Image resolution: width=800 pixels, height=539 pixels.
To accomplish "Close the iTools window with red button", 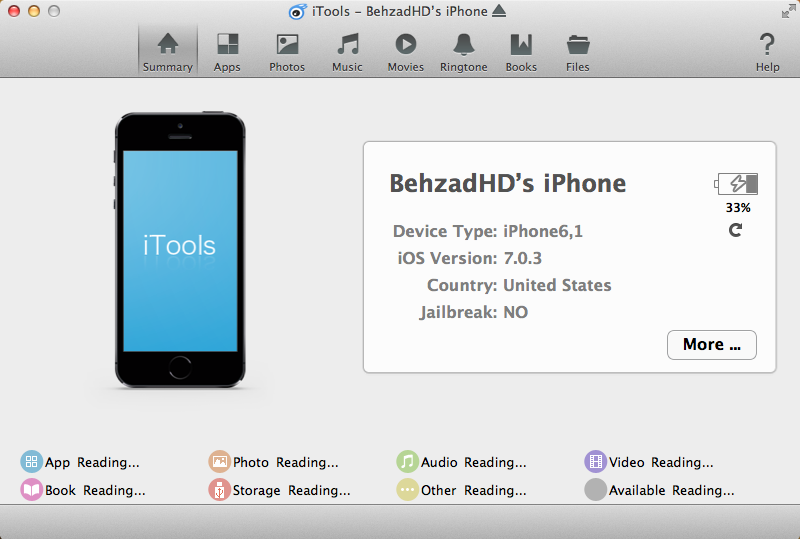I will pos(14,11).
